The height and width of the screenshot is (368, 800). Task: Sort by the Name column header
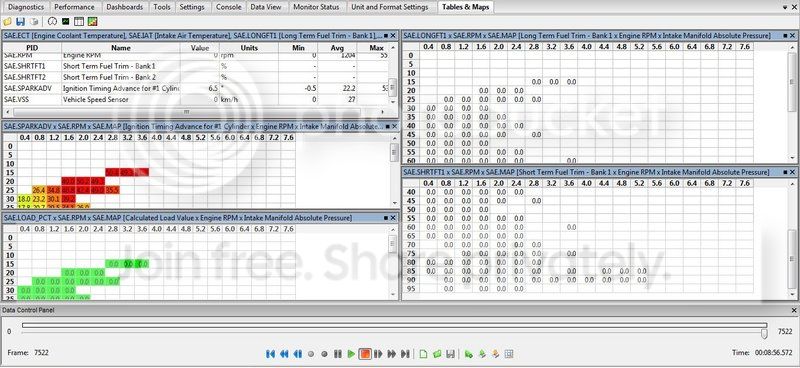tap(121, 48)
